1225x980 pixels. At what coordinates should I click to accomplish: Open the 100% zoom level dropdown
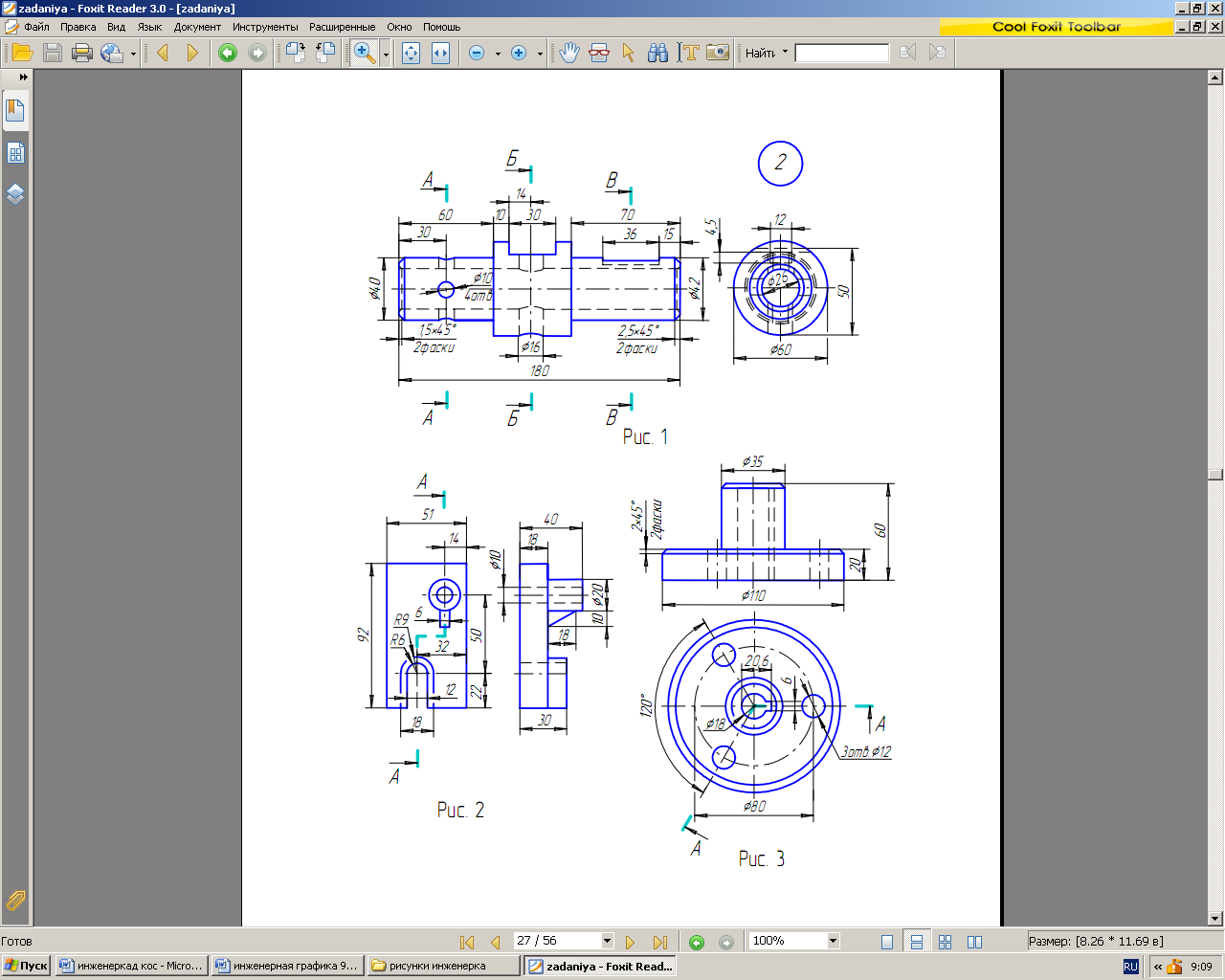click(x=833, y=941)
